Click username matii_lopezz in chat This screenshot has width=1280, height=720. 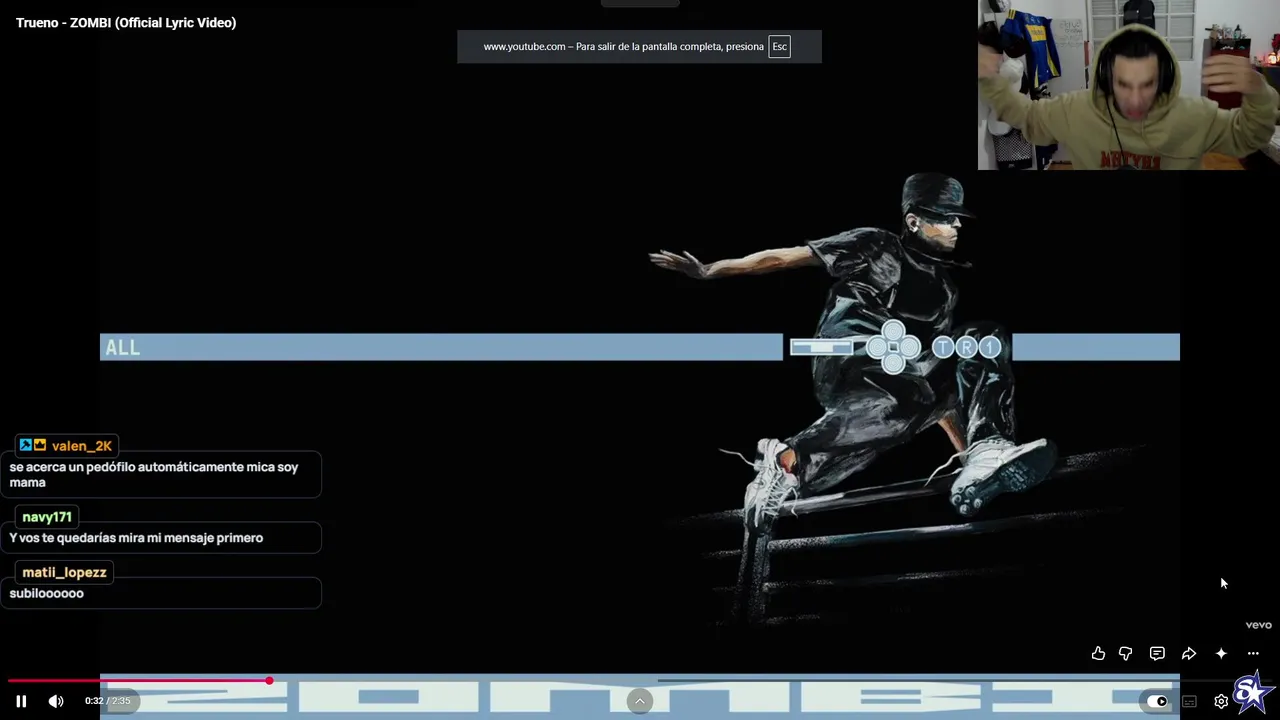[x=64, y=572]
